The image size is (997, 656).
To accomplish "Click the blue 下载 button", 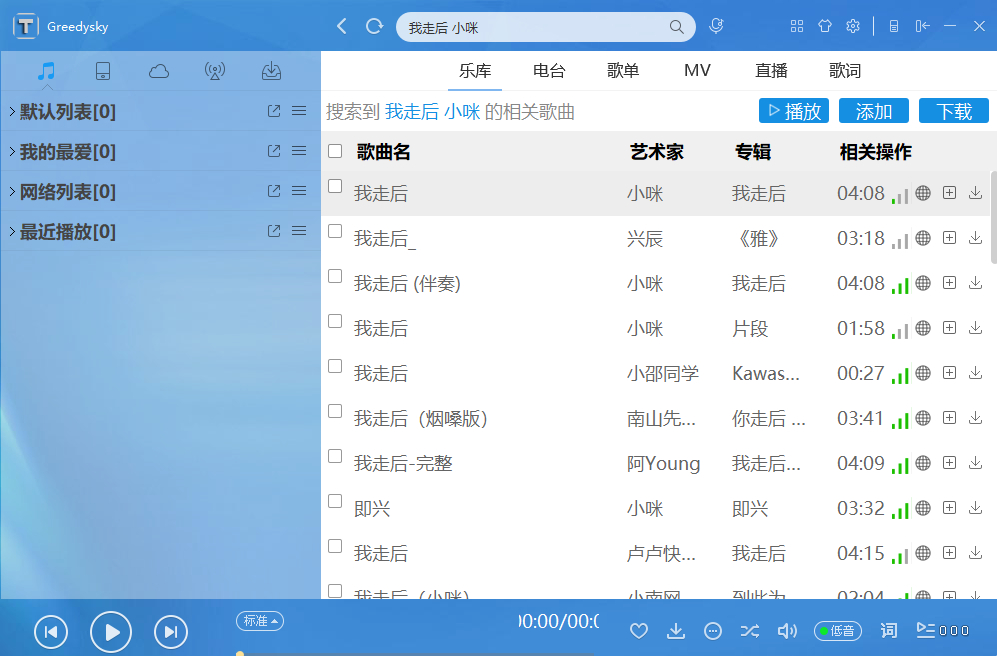I will point(954,111).
